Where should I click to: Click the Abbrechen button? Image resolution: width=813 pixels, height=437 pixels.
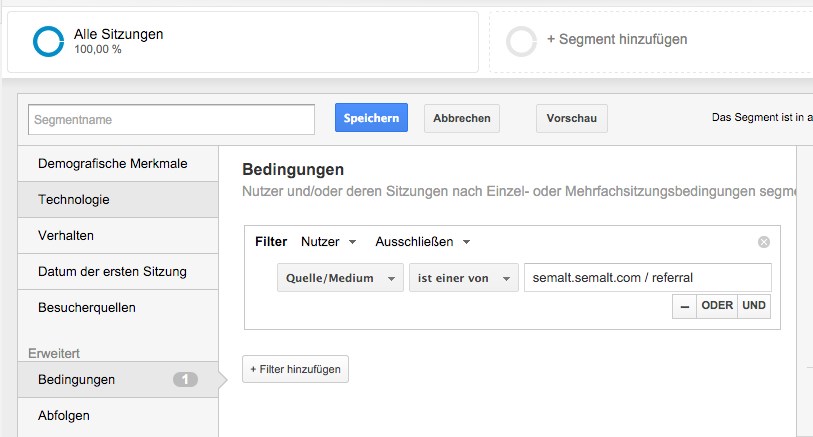[462, 118]
